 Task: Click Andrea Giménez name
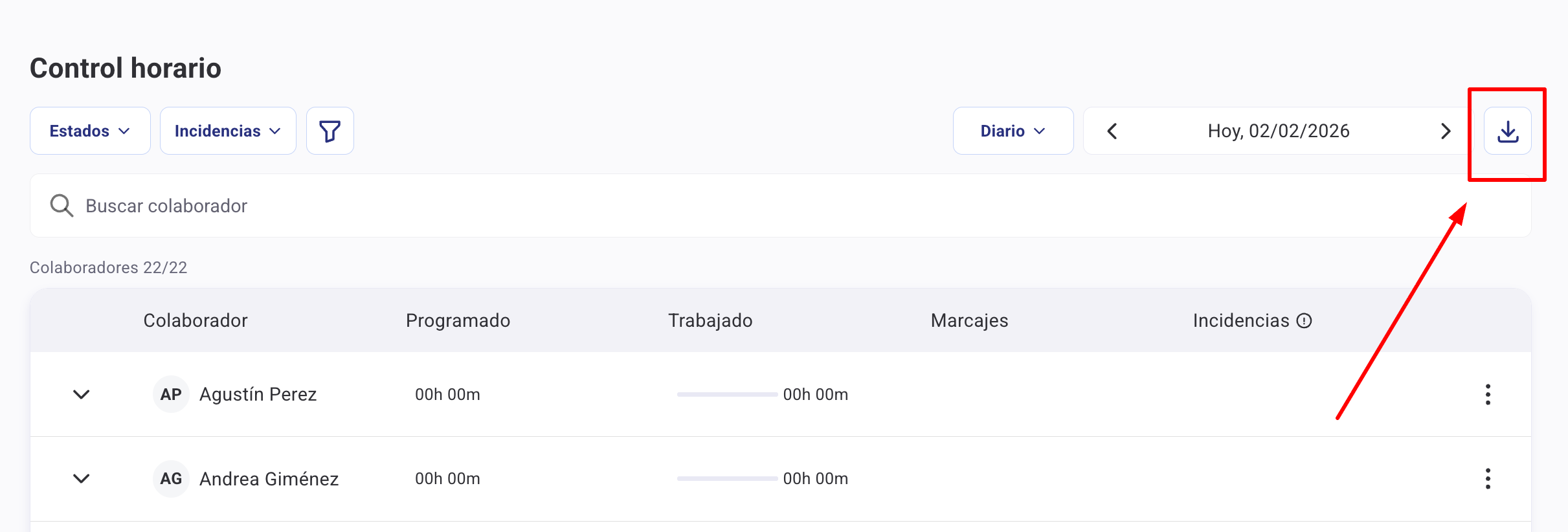click(x=269, y=479)
